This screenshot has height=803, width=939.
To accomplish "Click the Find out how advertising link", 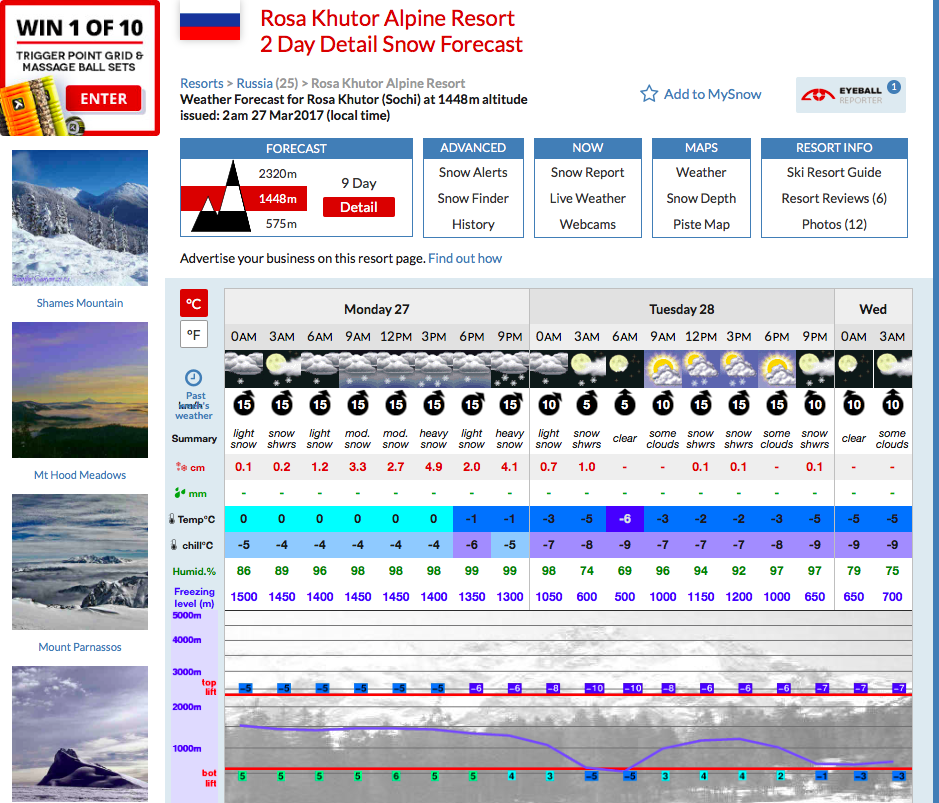I will tap(465, 259).
